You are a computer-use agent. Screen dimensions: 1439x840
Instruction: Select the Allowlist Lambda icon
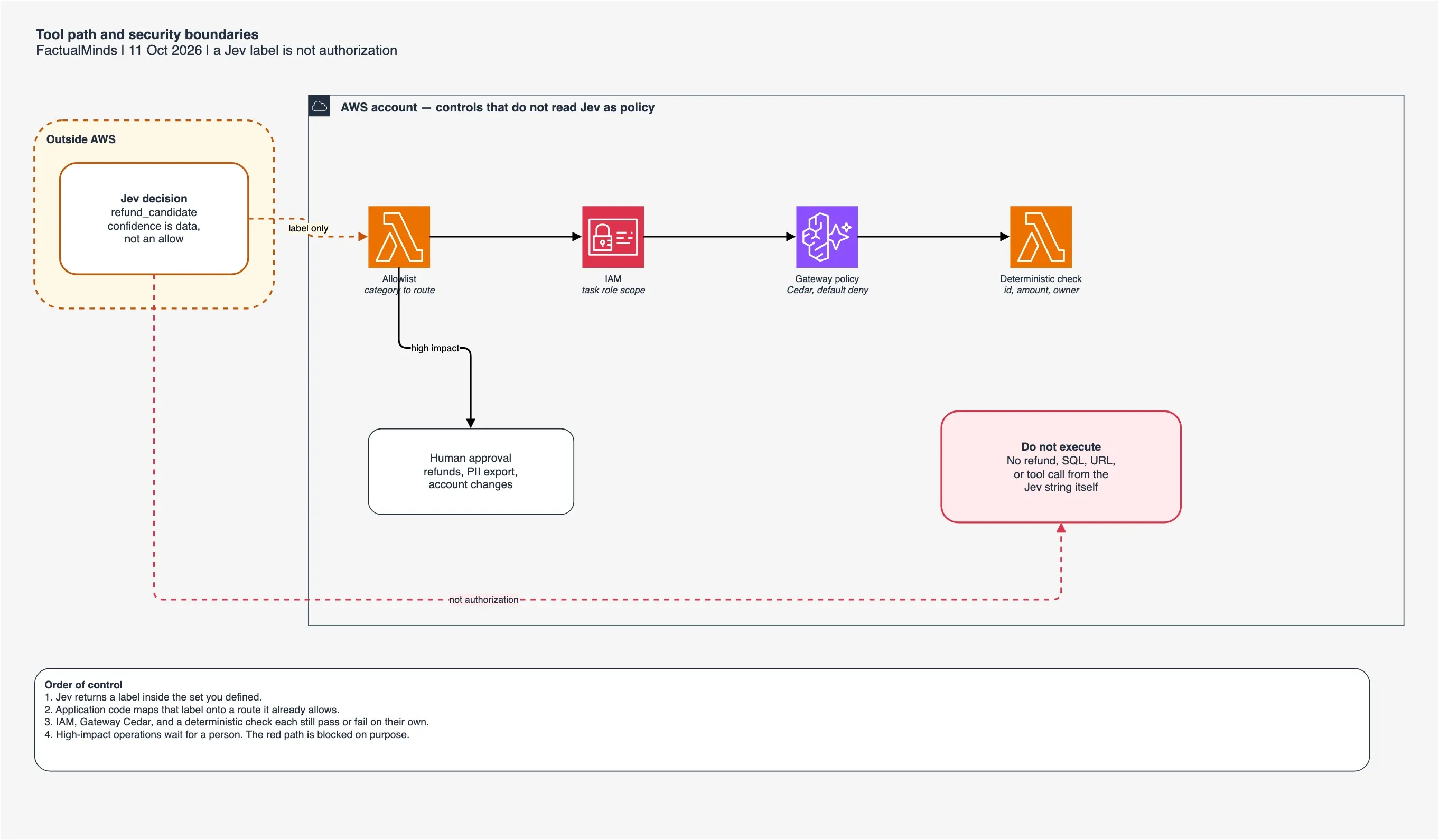399,236
